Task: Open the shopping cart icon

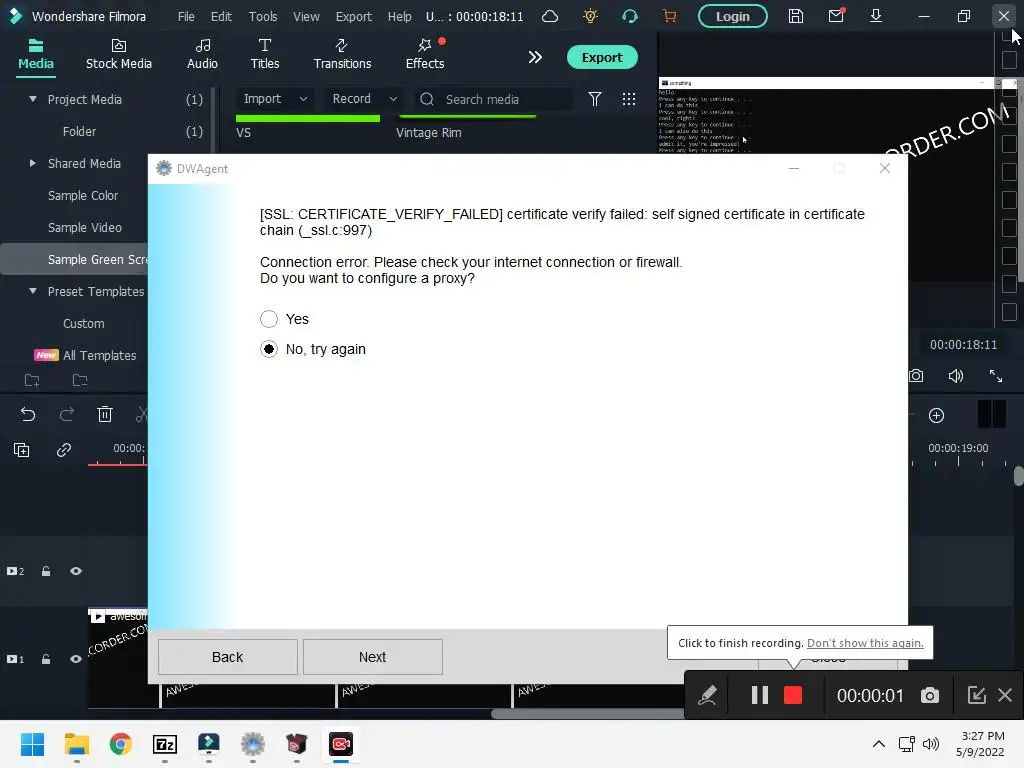Action: (x=669, y=16)
